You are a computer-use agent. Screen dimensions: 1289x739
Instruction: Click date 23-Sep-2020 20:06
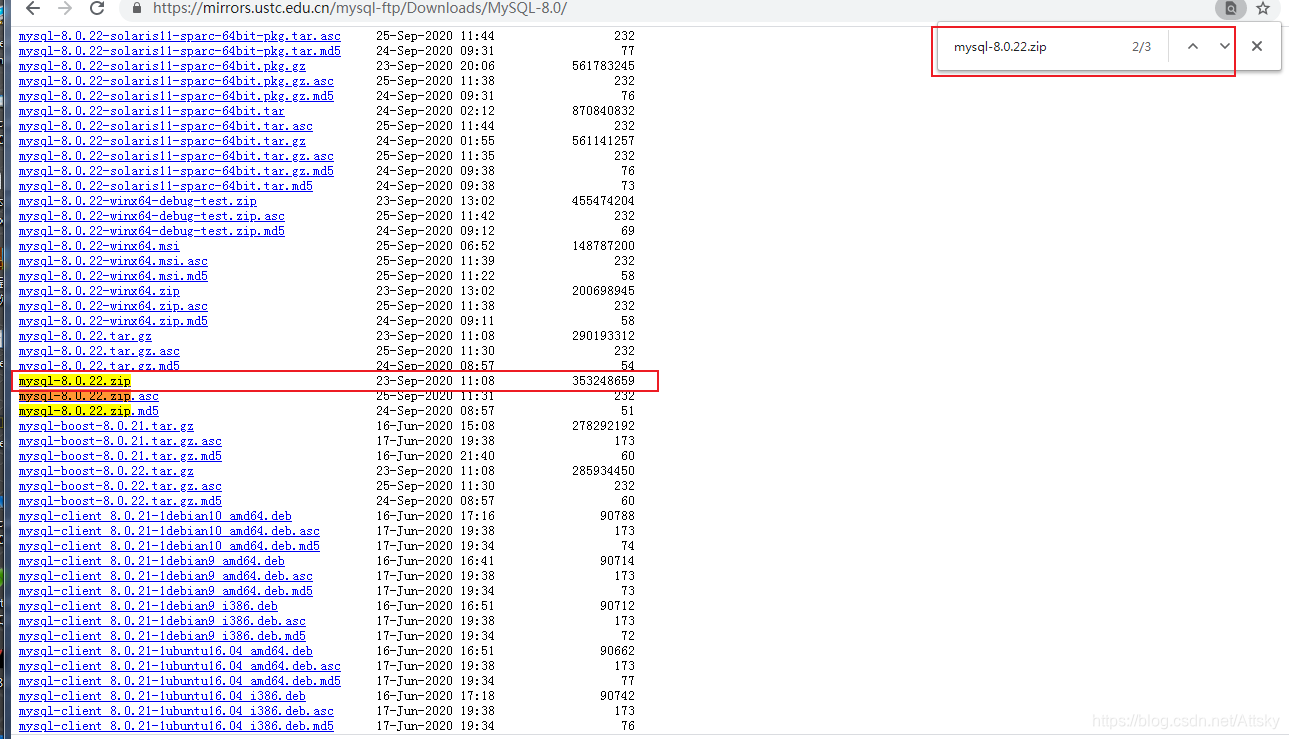(x=435, y=66)
